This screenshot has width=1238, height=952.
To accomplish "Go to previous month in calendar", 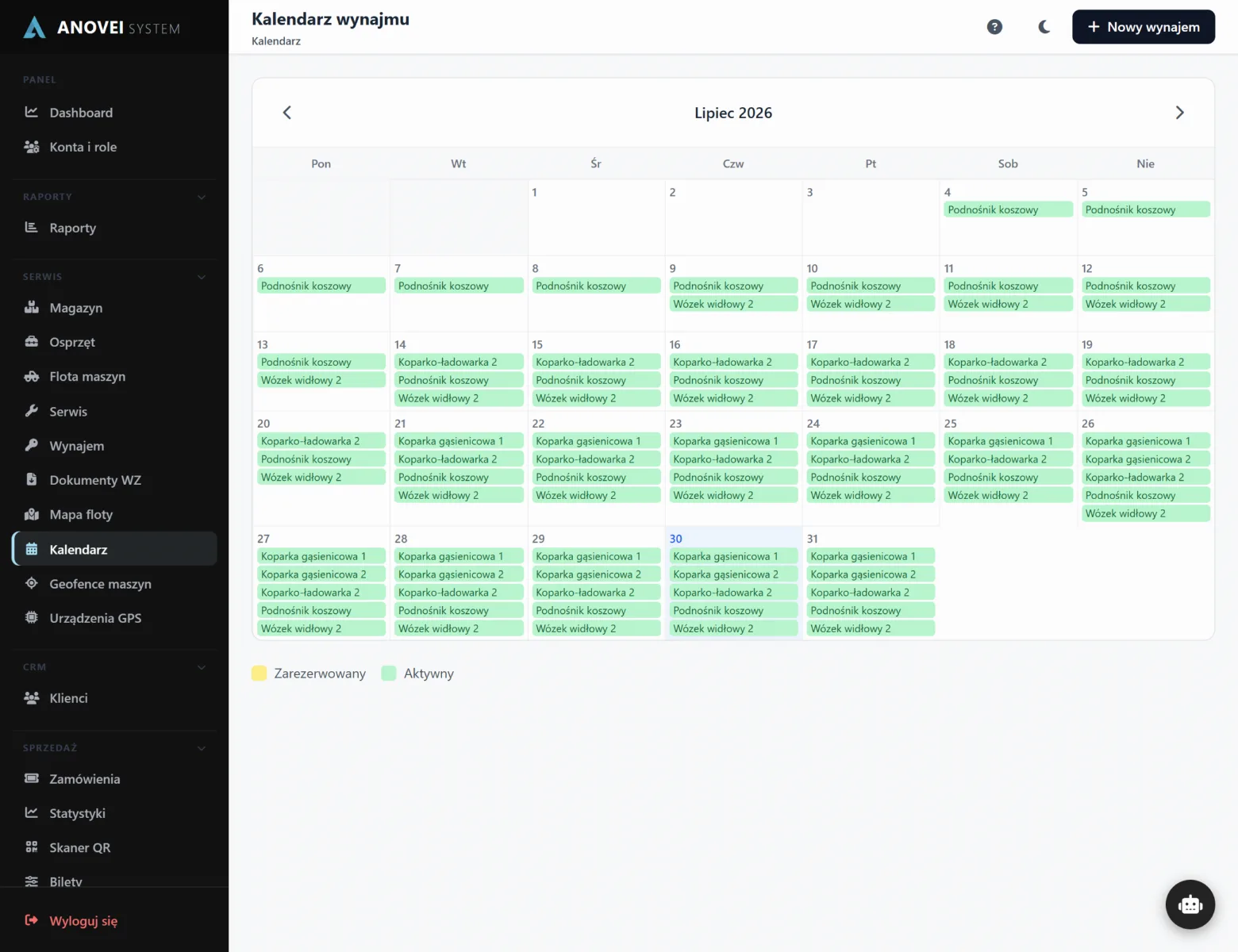I will coord(287,113).
